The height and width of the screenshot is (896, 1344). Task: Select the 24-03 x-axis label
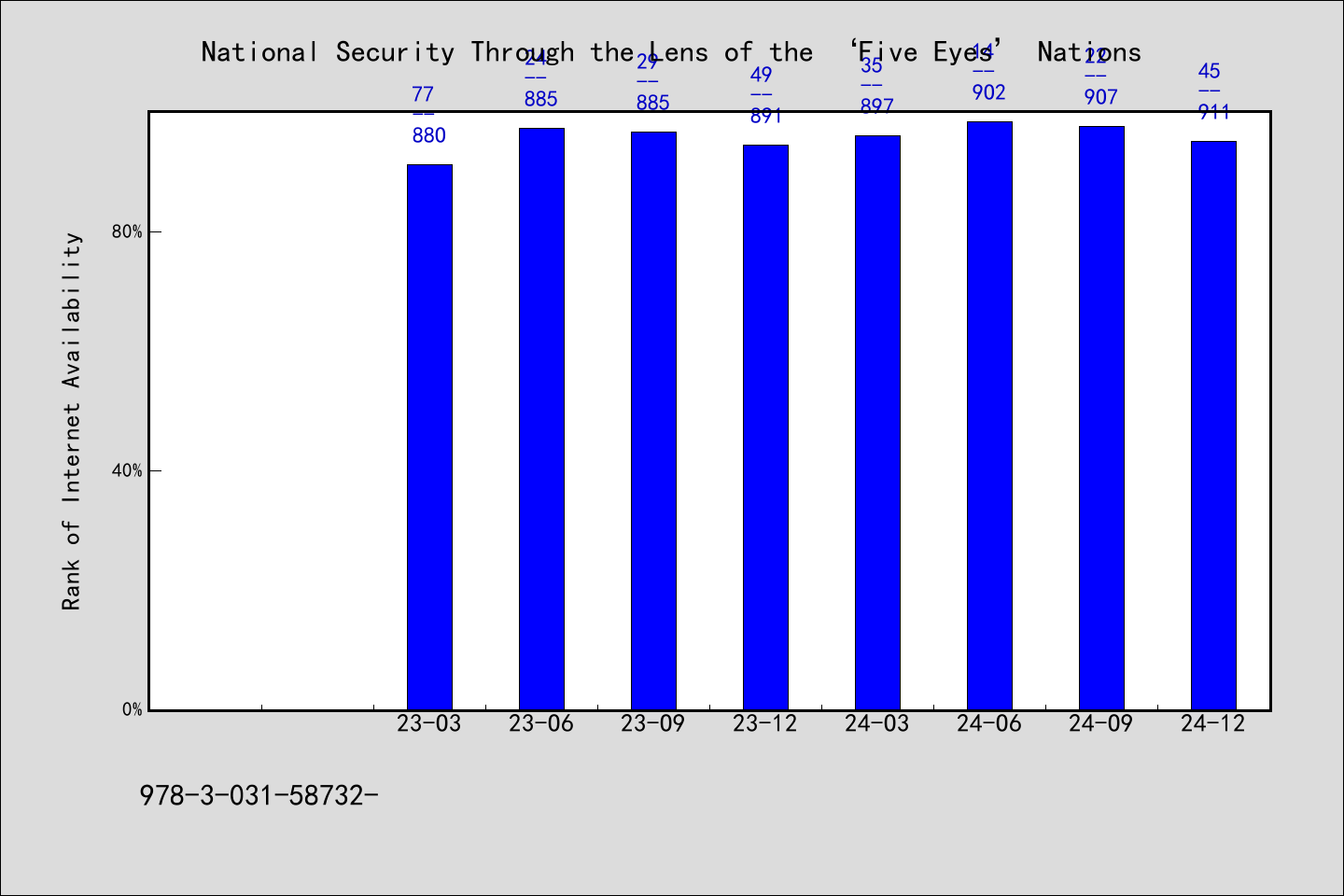click(x=877, y=723)
